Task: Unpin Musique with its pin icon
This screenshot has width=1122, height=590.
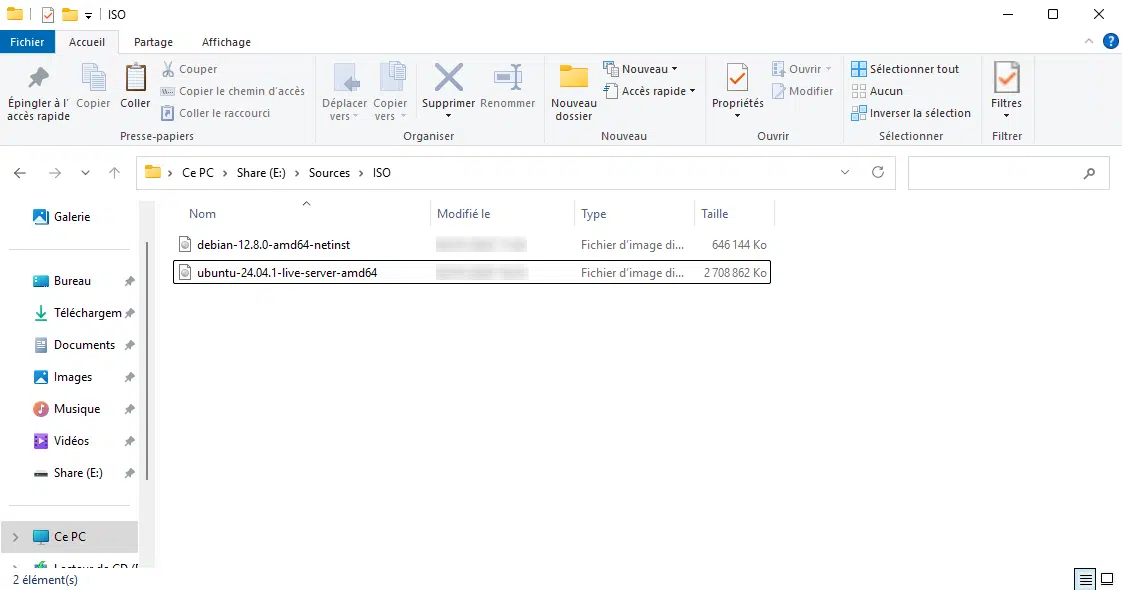Action: coord(130,409)
